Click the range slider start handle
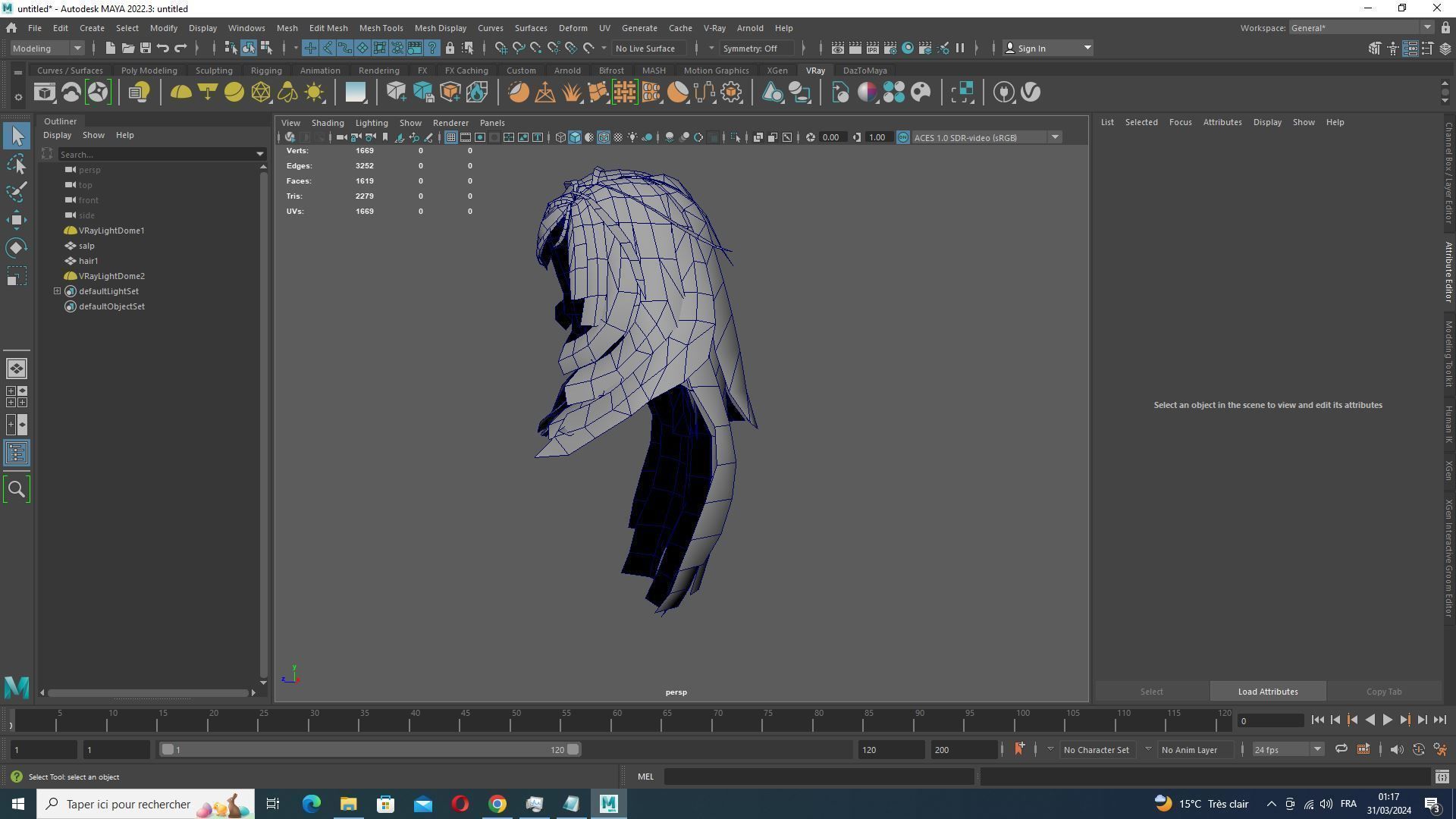The width and height of the screenshot is (1456, 819). (x=168, y=750)
